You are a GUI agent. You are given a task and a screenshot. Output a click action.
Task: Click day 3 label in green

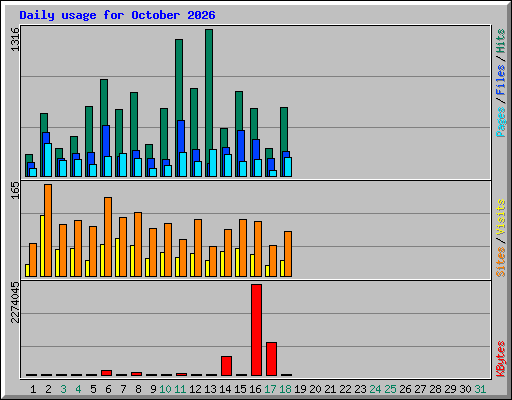(x=63, y=389)
